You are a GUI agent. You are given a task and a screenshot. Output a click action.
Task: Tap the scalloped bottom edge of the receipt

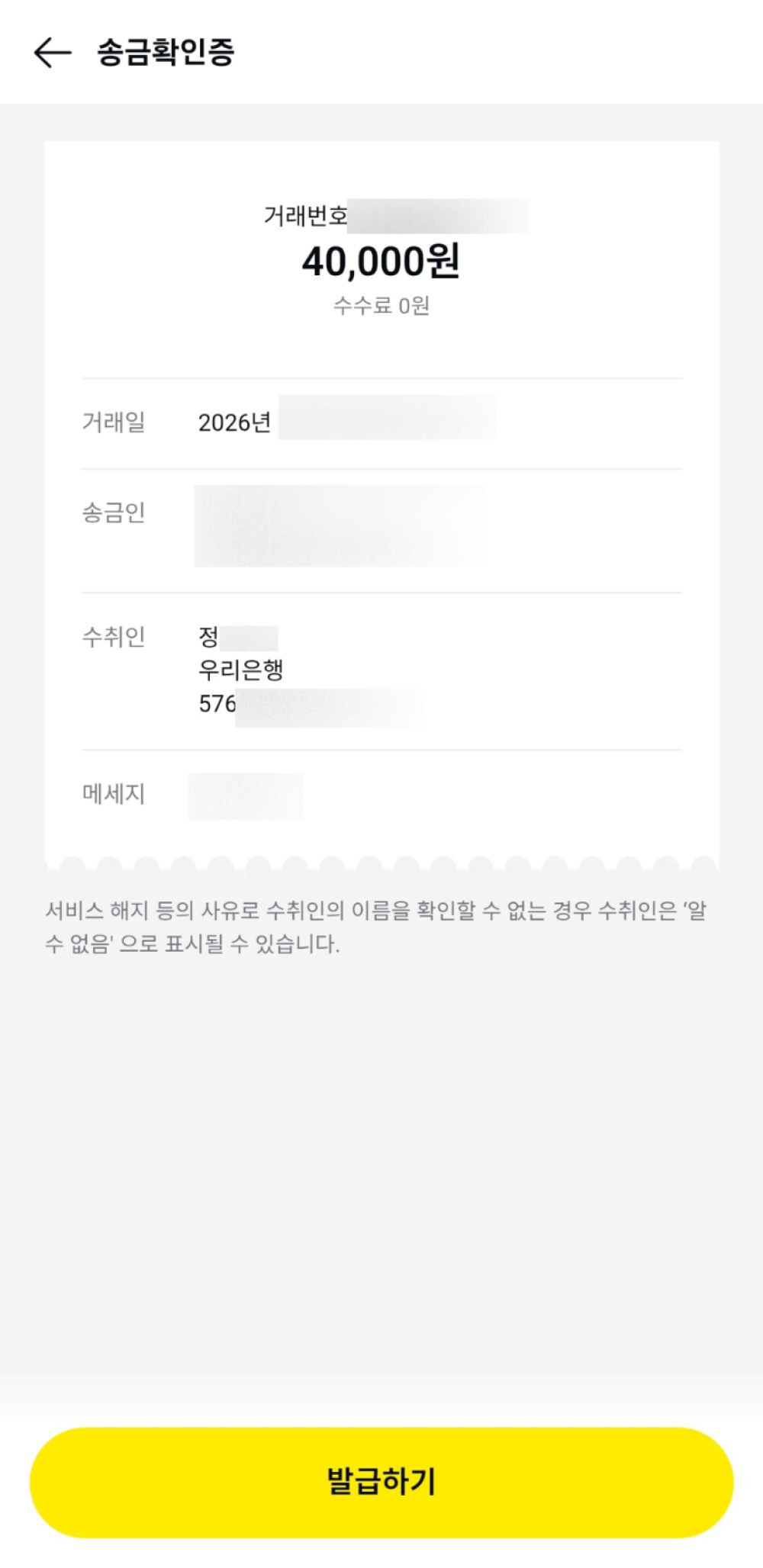click(x=381, y=863)
